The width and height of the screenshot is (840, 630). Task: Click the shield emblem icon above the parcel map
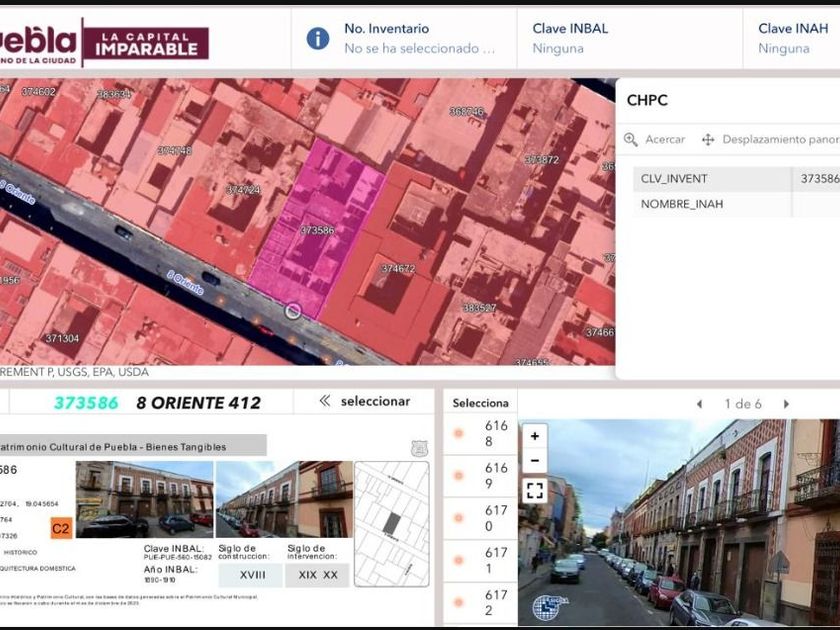pos(419,448)
